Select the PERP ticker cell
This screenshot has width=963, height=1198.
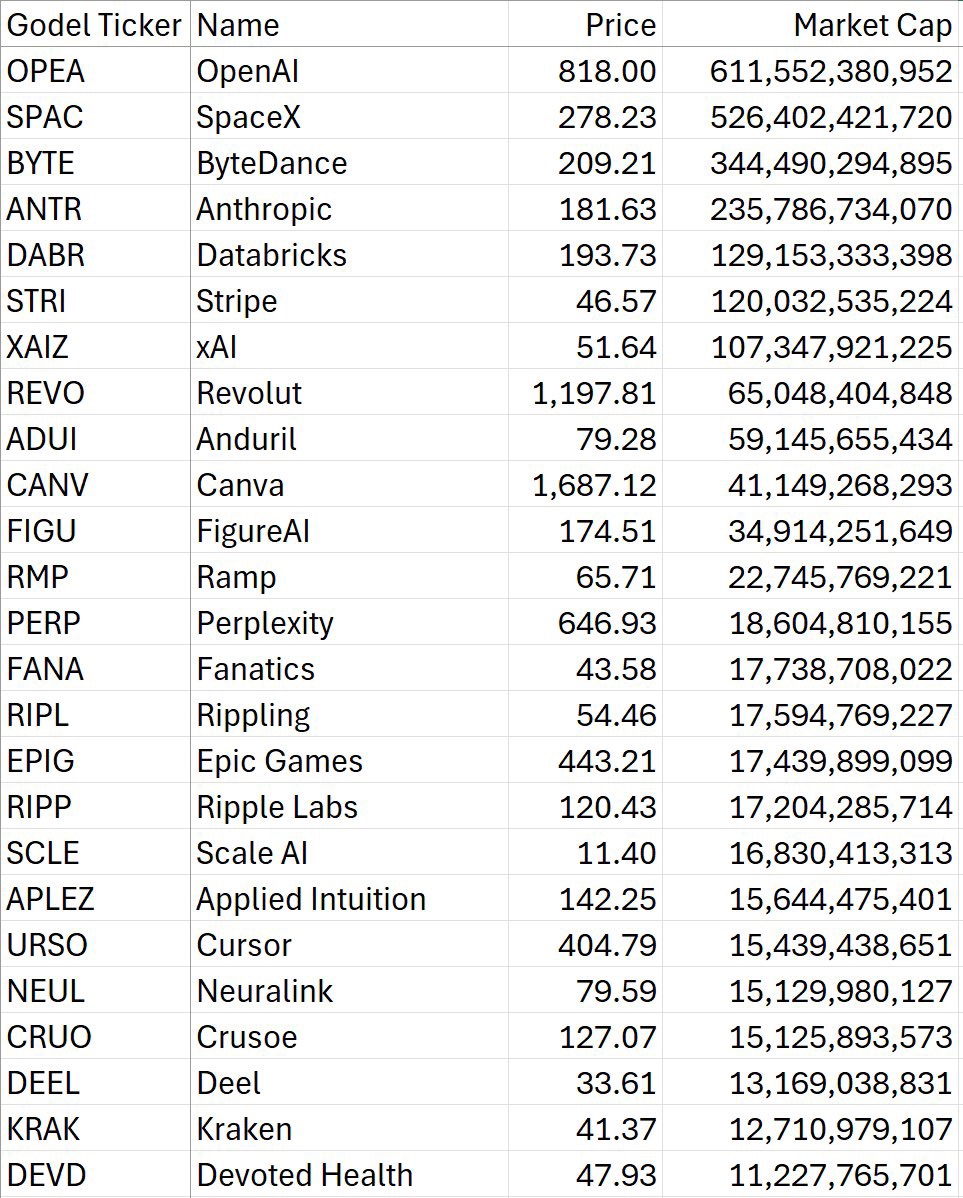[x=44, y=623]
